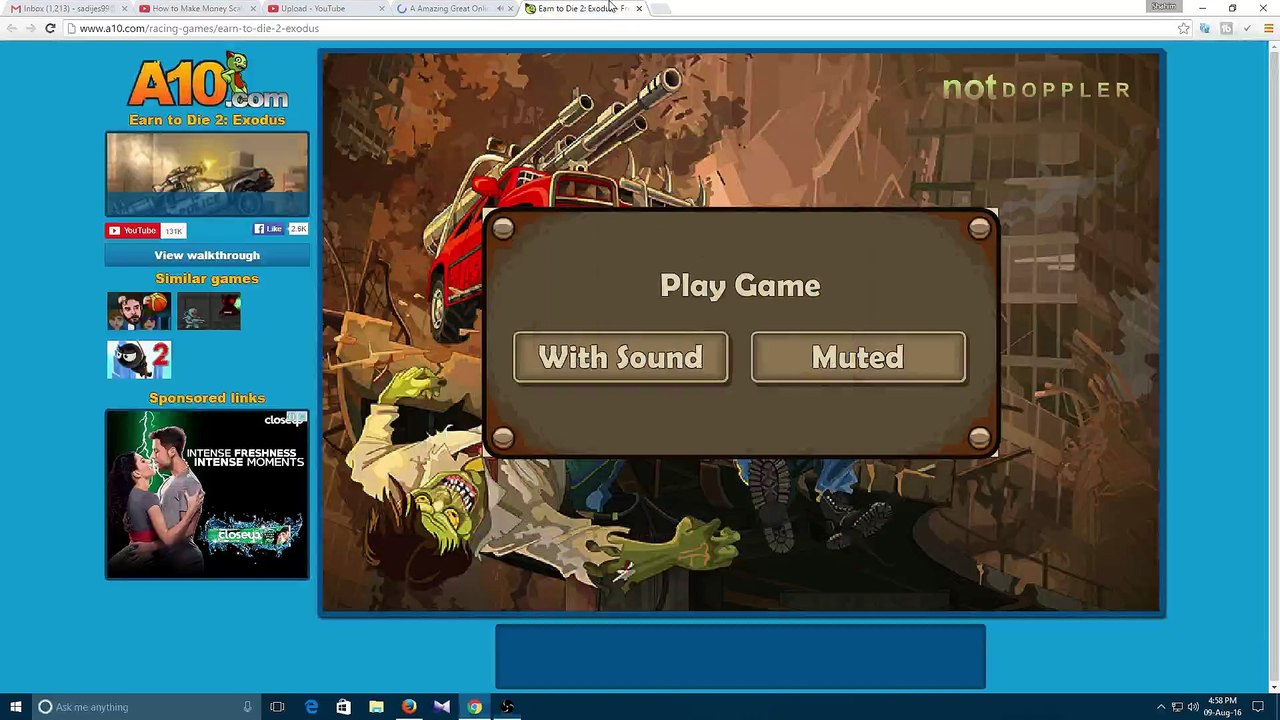The width and height of the screenshot is (1280, 720).
Task: Close the 'Earn to Die 2: Exodus' tab
Action: tap(639, 8)
